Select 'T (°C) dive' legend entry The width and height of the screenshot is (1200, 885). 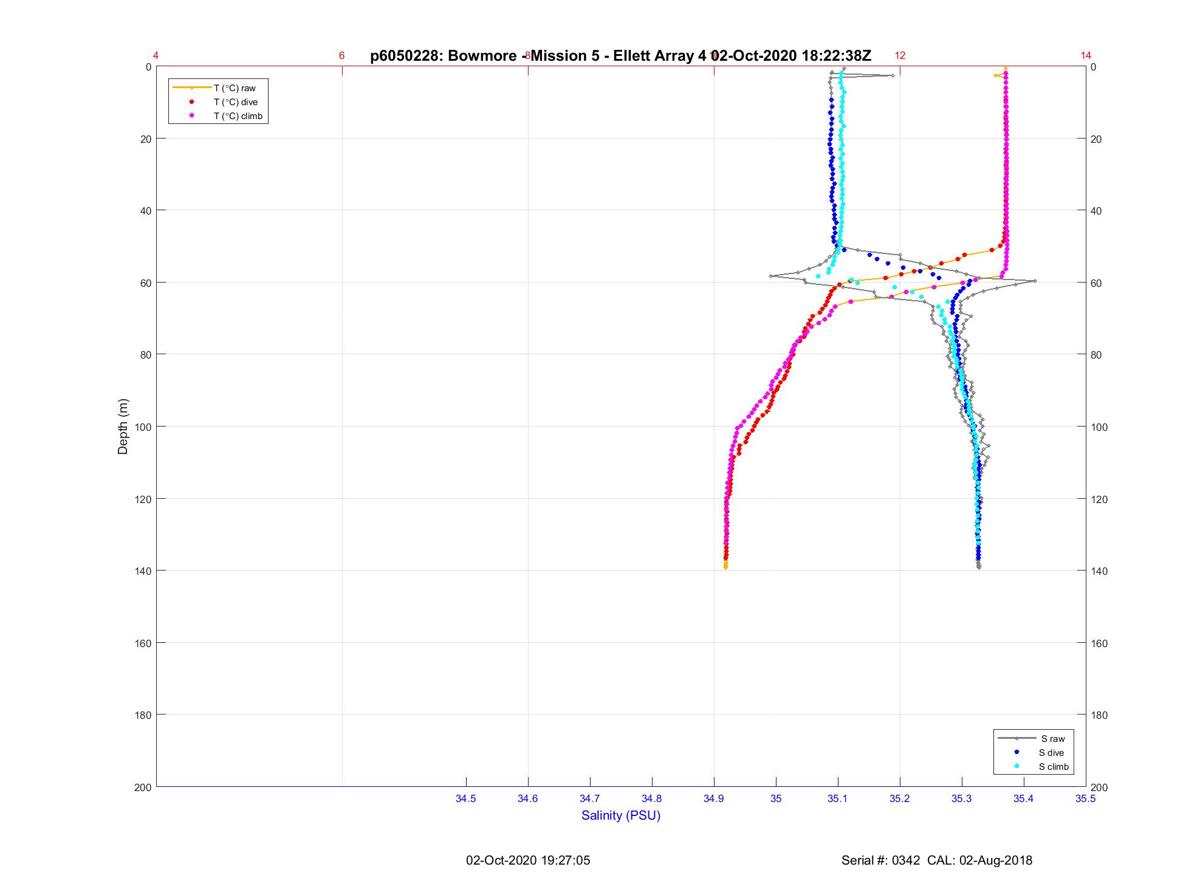[235, 102]
